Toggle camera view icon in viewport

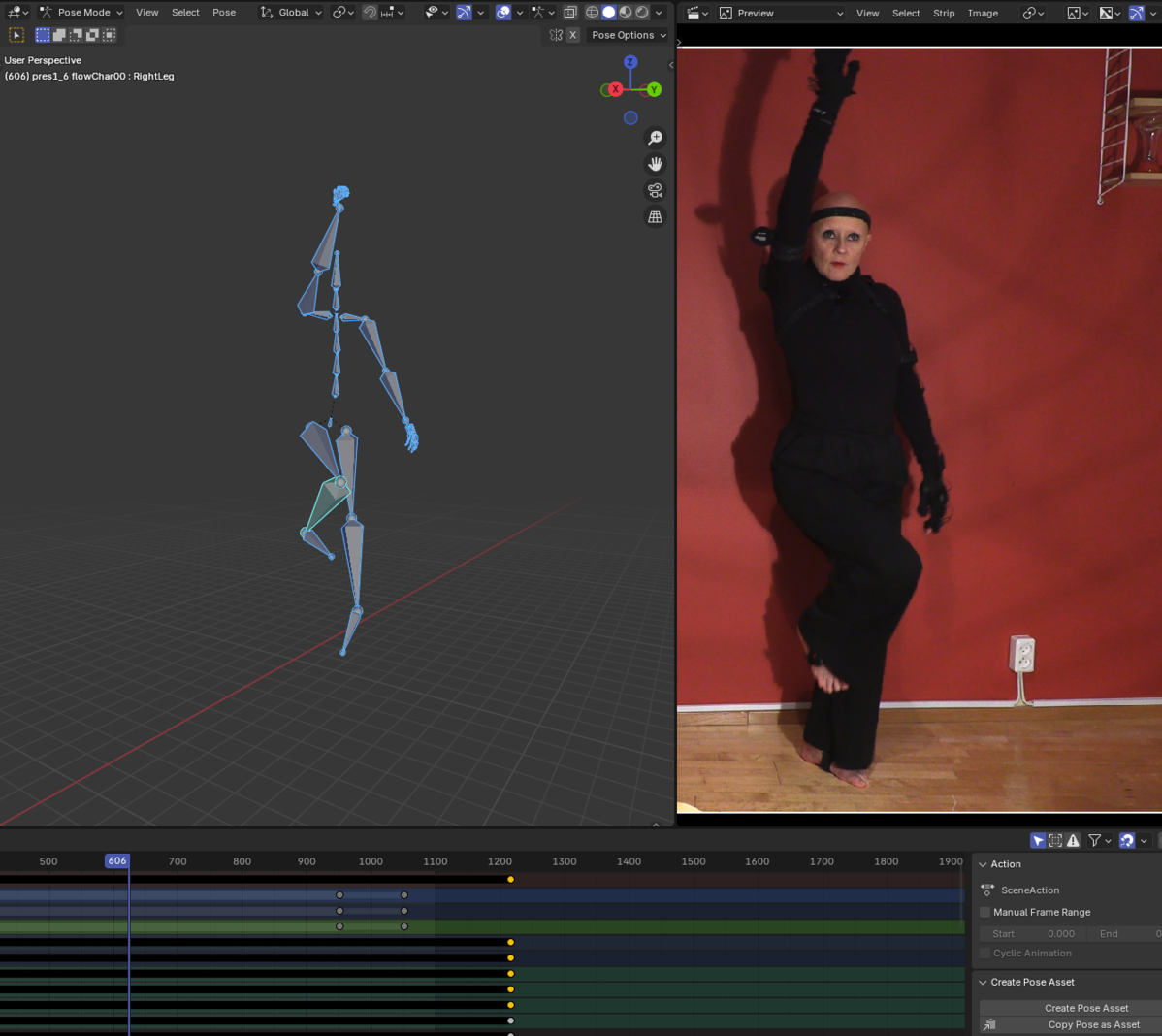coord(655,190)
